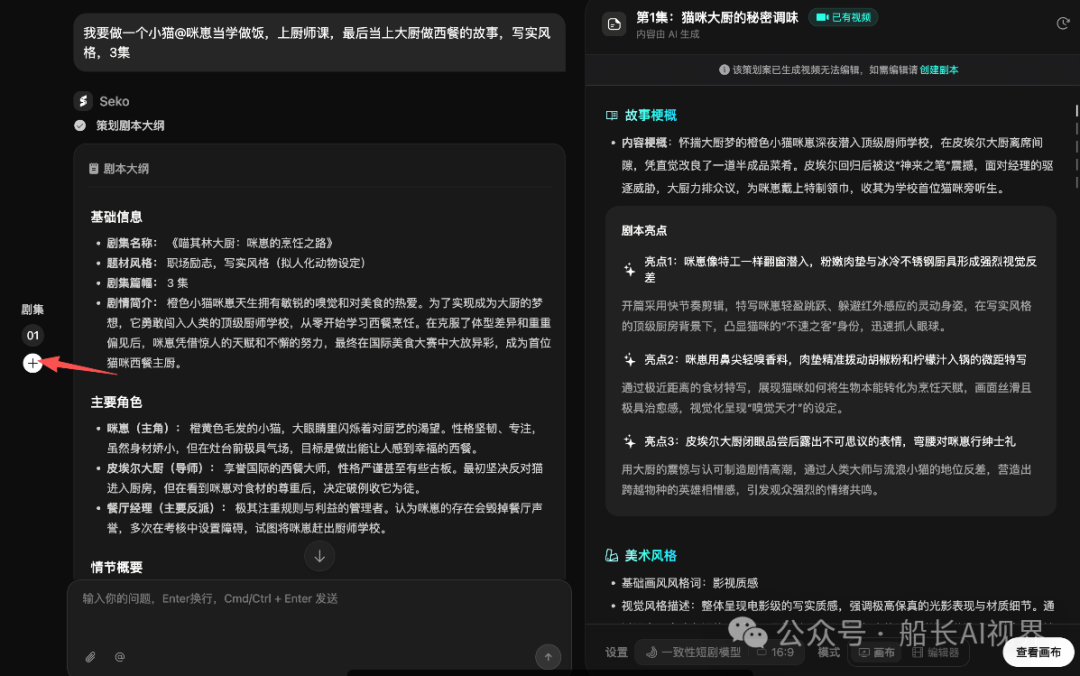Click the info icon in the notice bar
The height and width of the screenshot is (676, 1080).
pos(724,70)
